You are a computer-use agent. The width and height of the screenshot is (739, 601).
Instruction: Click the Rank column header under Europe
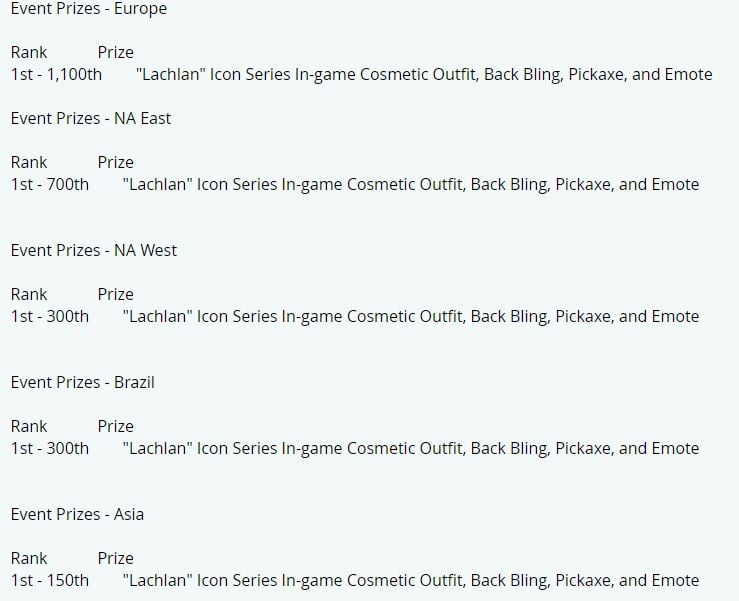click(x=29, y=52)
